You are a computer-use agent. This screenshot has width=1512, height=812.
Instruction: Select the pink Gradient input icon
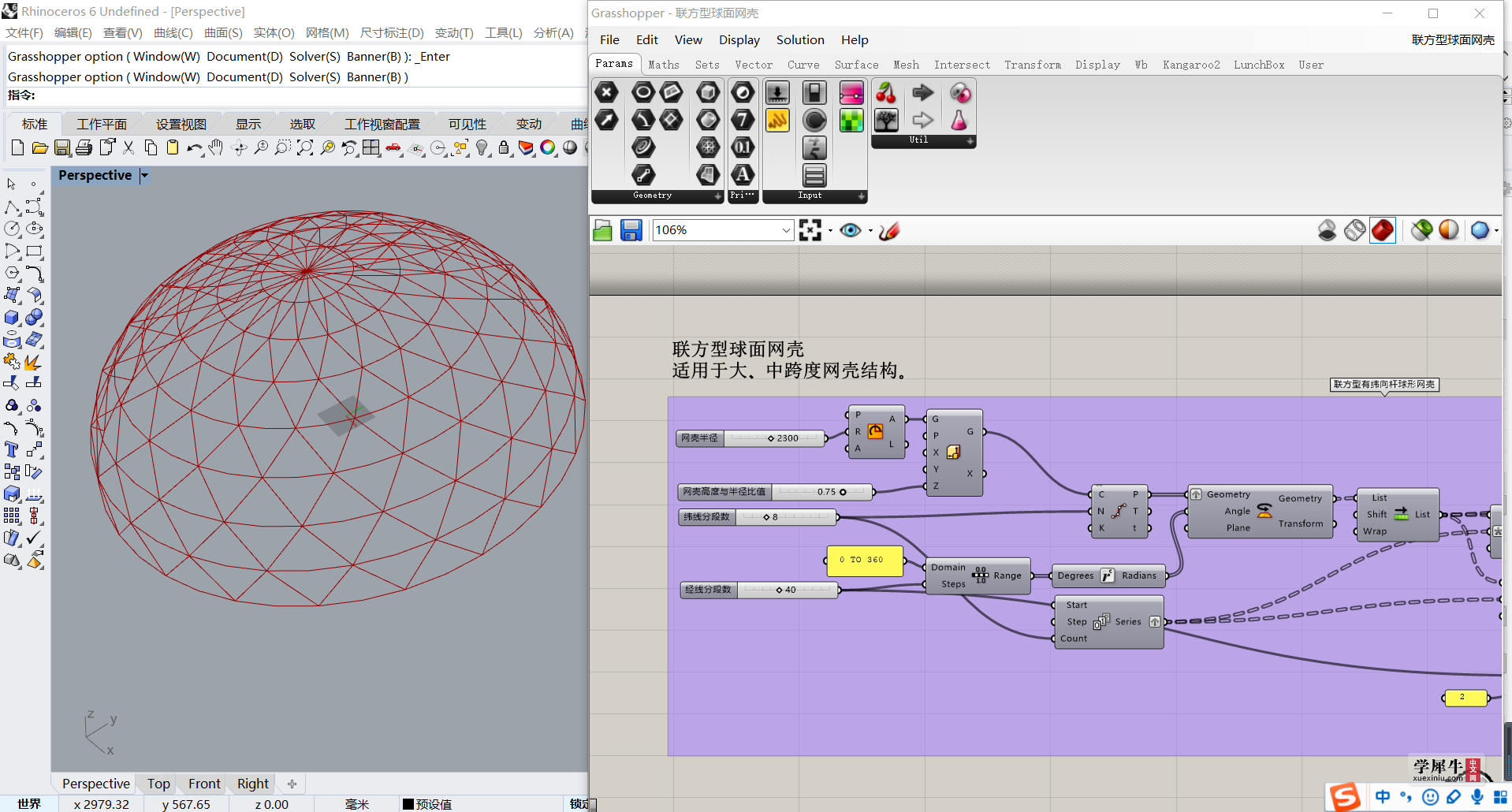coord(851,92)
